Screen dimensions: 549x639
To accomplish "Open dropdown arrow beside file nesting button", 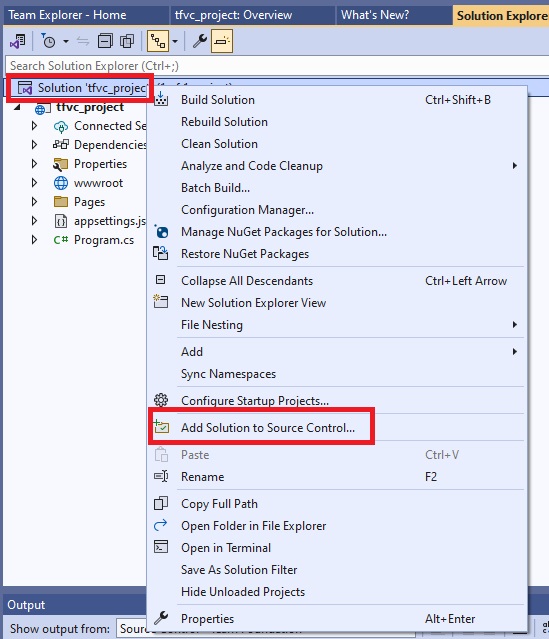I will click(x=175, y=41).
